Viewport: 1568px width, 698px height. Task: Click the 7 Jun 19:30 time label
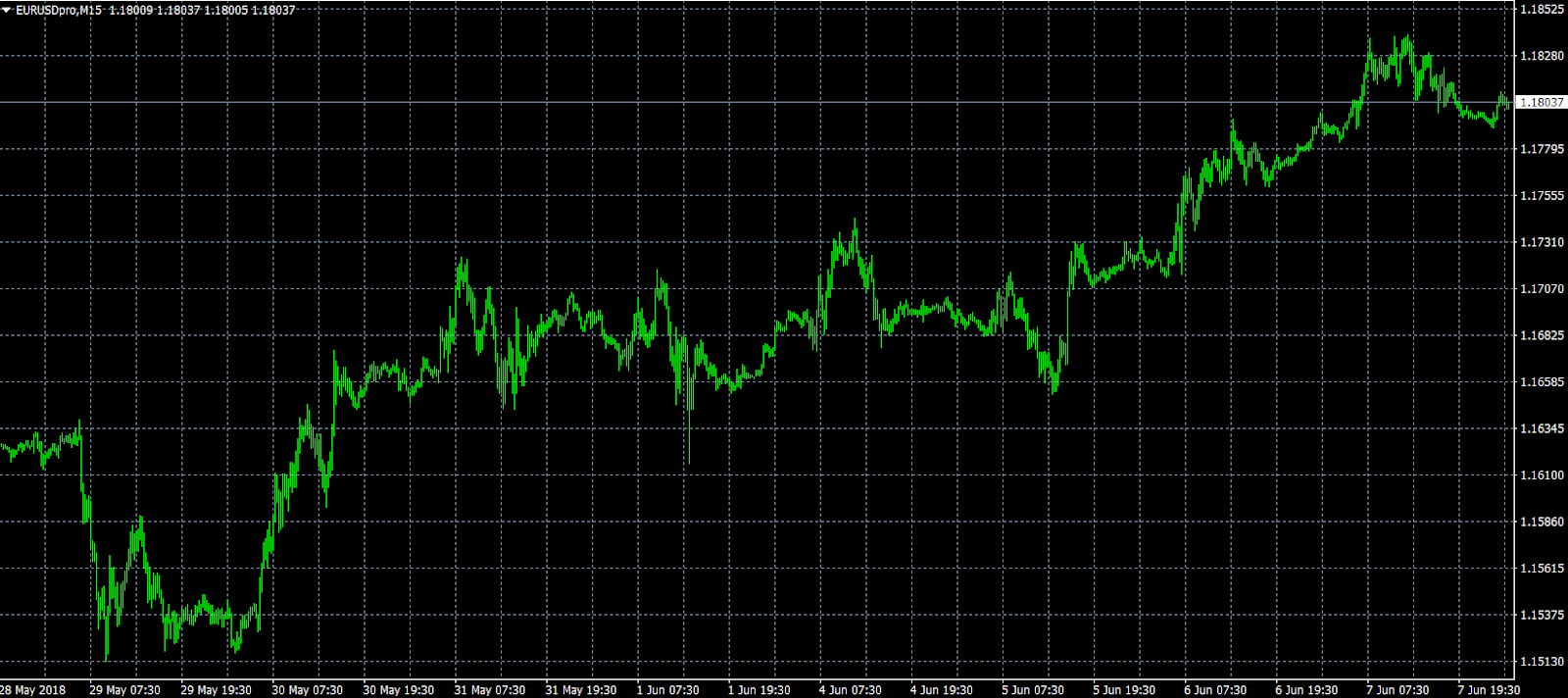[x=1488, y=690]
